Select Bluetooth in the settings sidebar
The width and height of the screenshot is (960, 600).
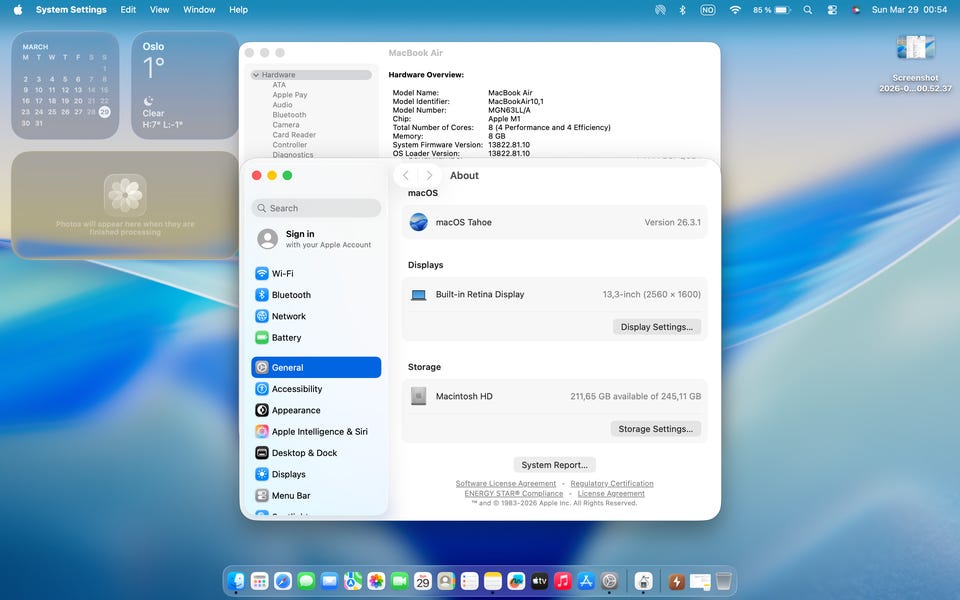tap(290, 295)
